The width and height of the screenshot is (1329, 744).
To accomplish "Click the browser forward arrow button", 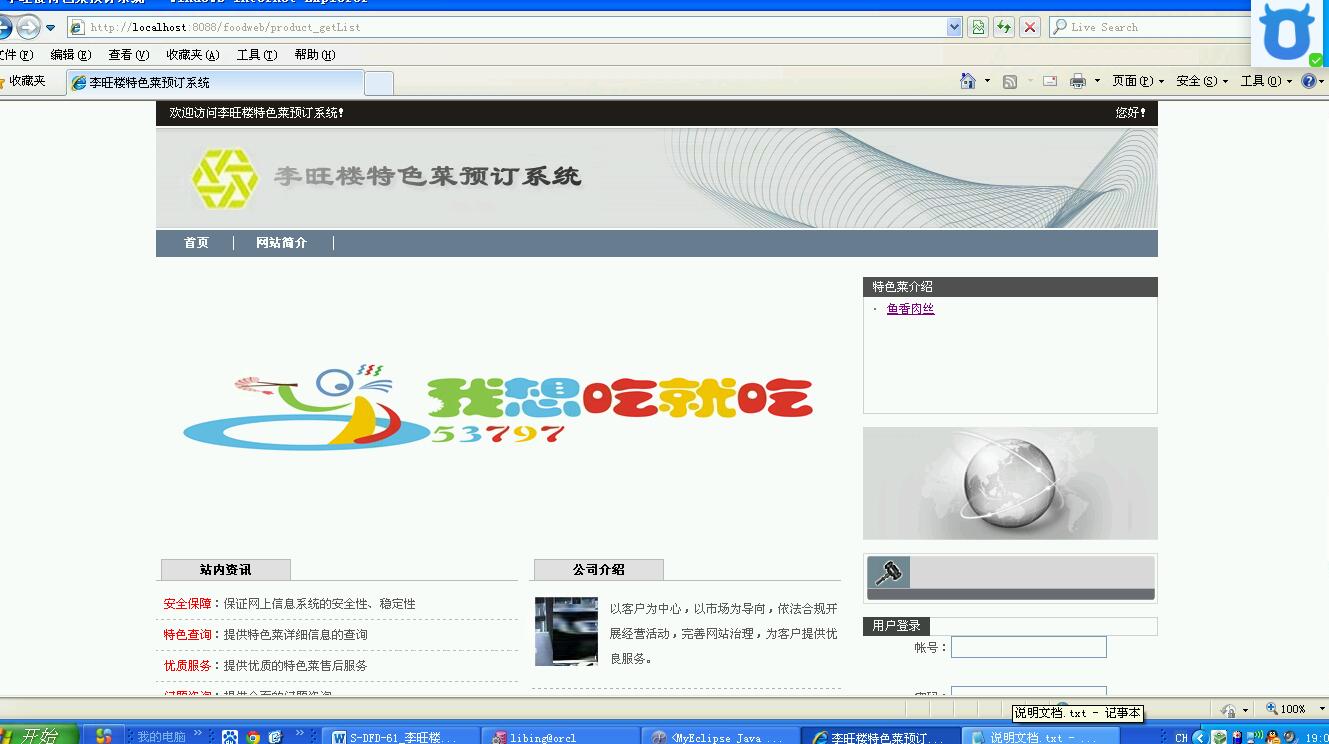I will [28, 27].
